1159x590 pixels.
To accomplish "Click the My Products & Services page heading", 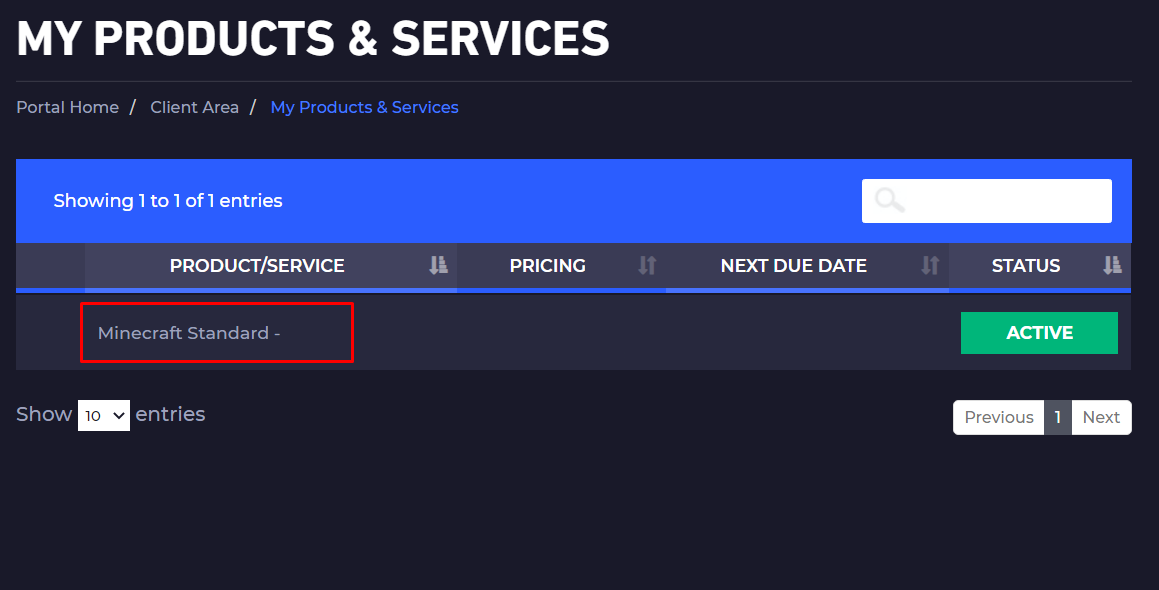I will (313, 39).
